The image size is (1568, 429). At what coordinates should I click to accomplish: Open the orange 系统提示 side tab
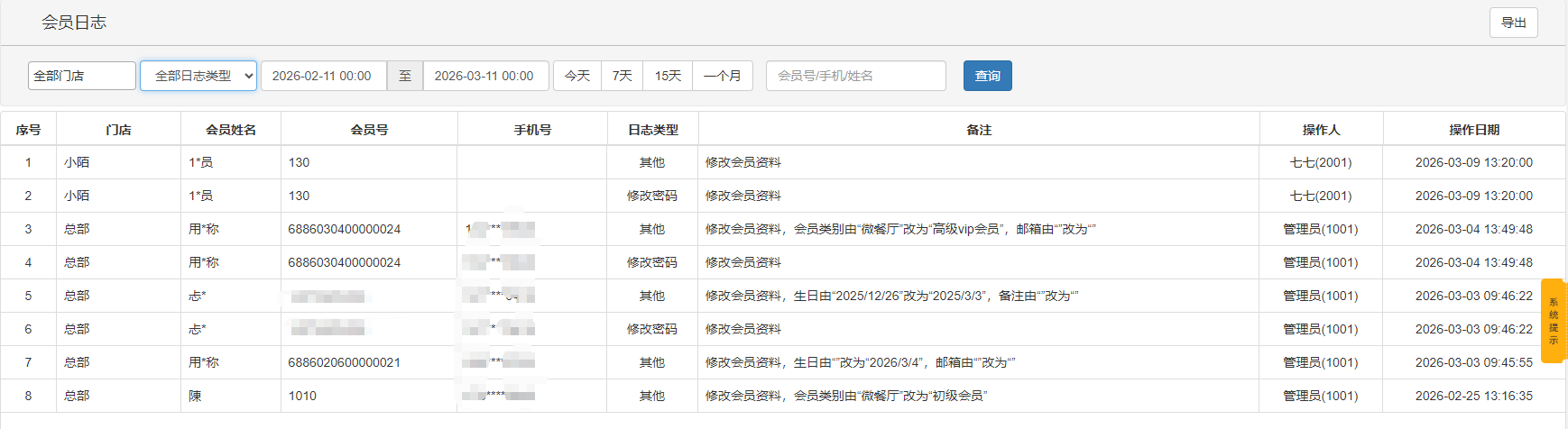click(x=1554, y=321)
